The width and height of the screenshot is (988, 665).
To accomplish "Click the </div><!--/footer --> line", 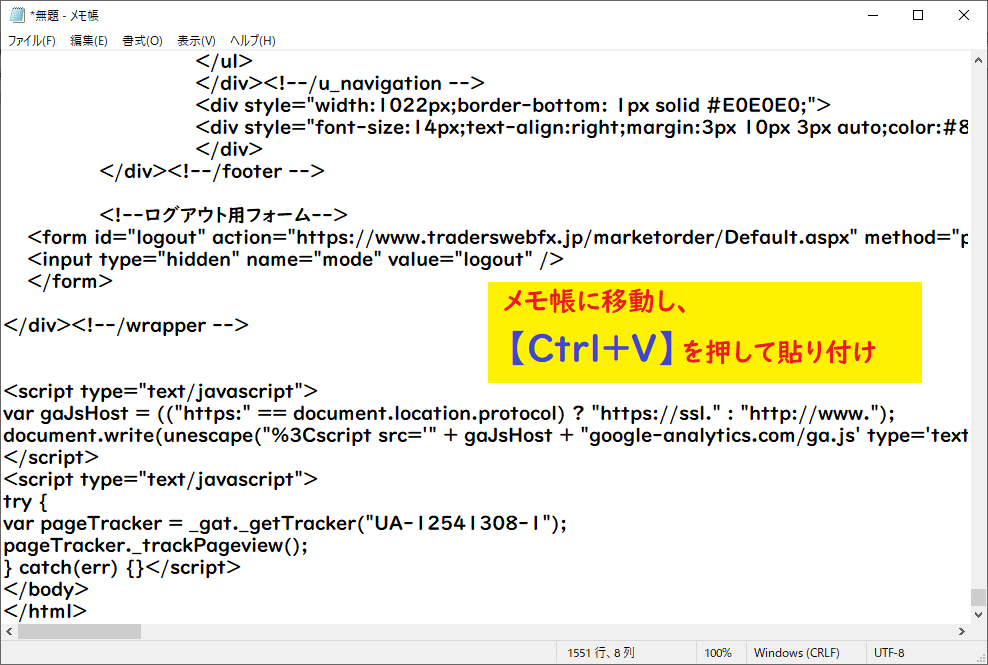I will click(x=212, y=171).
